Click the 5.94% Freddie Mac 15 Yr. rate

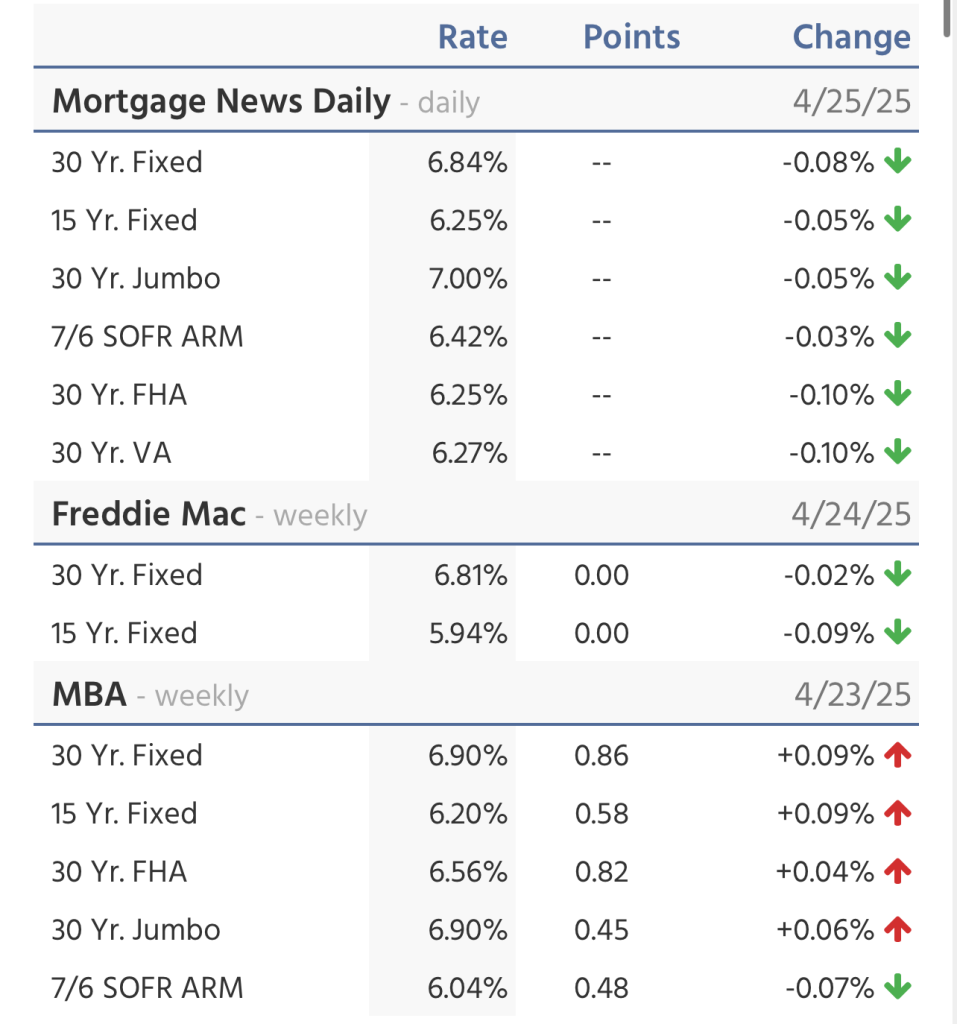468,633
